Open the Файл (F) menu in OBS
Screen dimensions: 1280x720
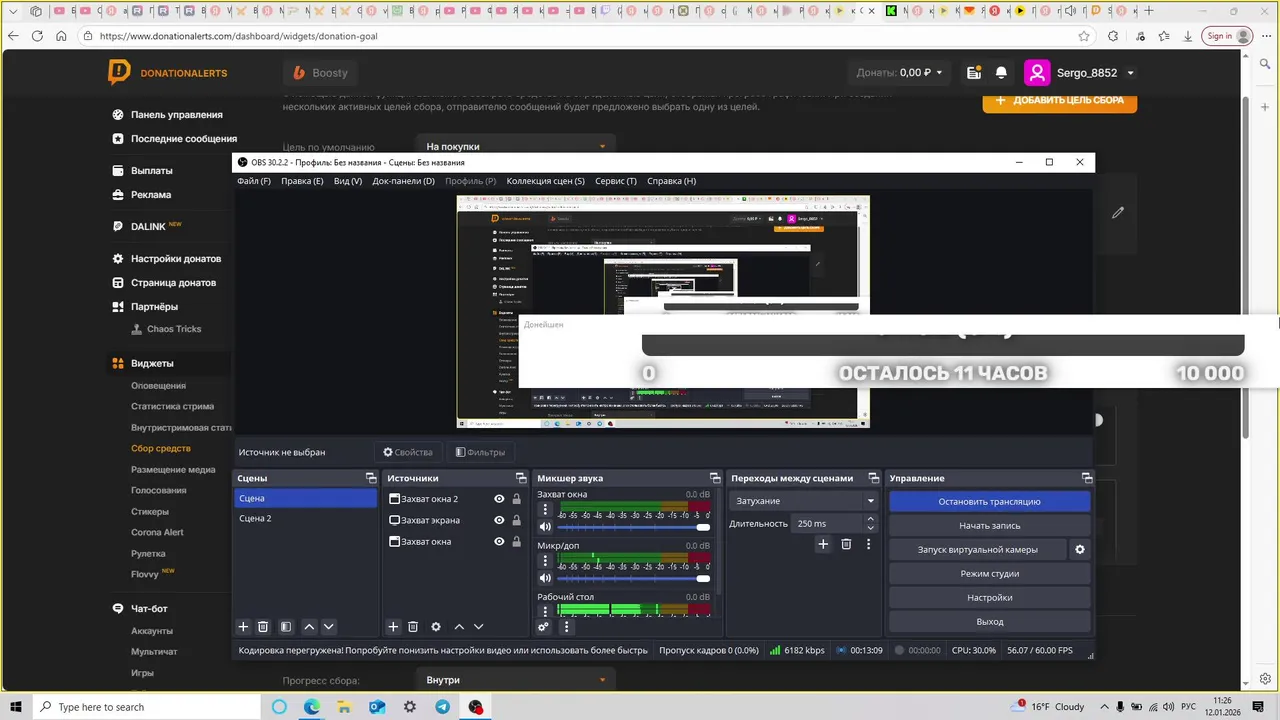[x=254, y=181]
